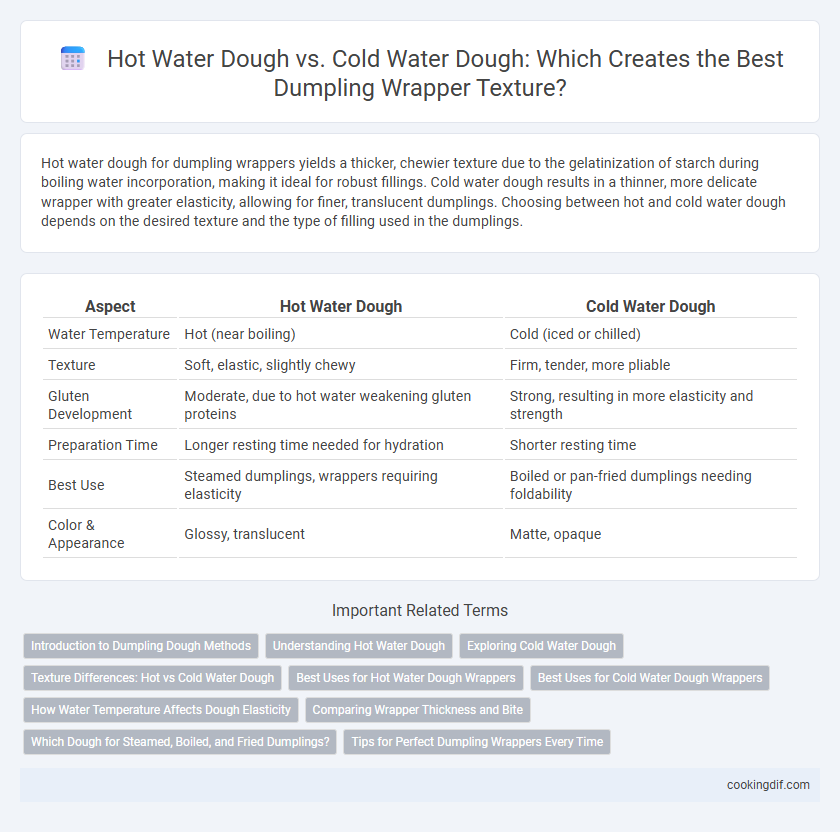Click the 'Important Related Terms' heading
This screenshot has width=840, height=832.
(420, 610)
